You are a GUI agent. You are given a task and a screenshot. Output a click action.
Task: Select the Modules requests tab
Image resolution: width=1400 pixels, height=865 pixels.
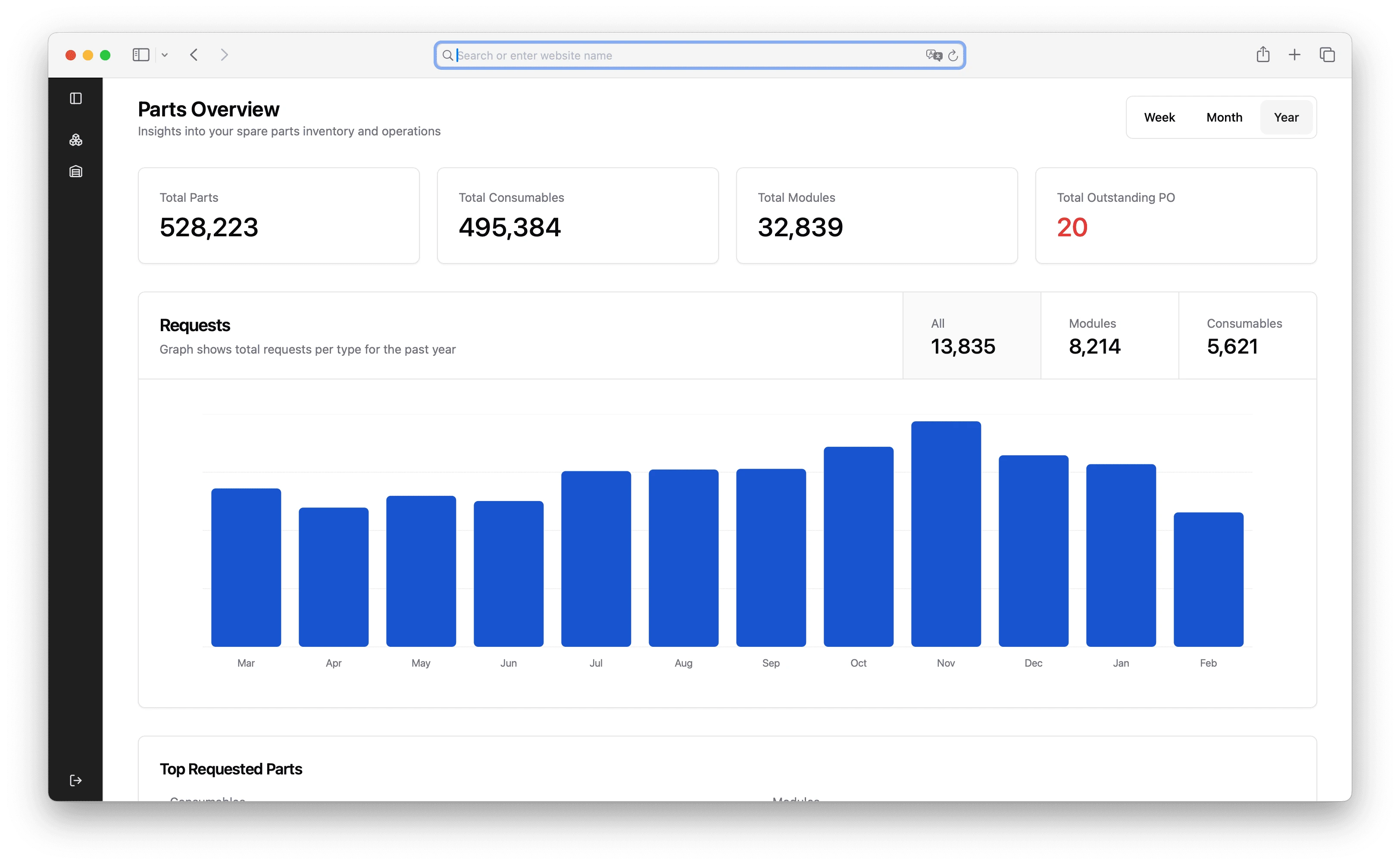pyautogui.click(x=1109, y=336)
